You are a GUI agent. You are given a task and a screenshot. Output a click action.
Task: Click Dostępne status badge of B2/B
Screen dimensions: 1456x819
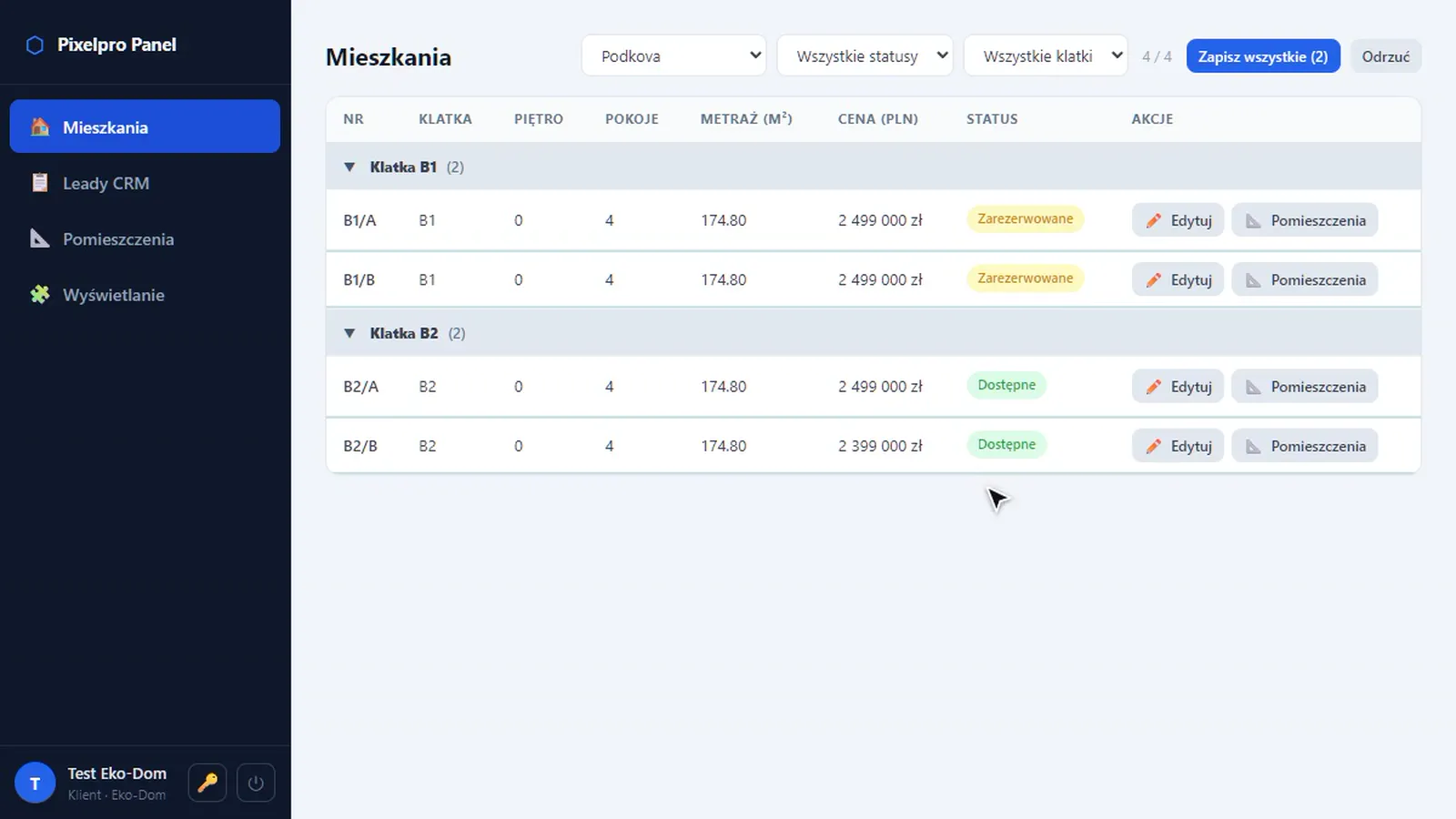(x=1006, y=444)
